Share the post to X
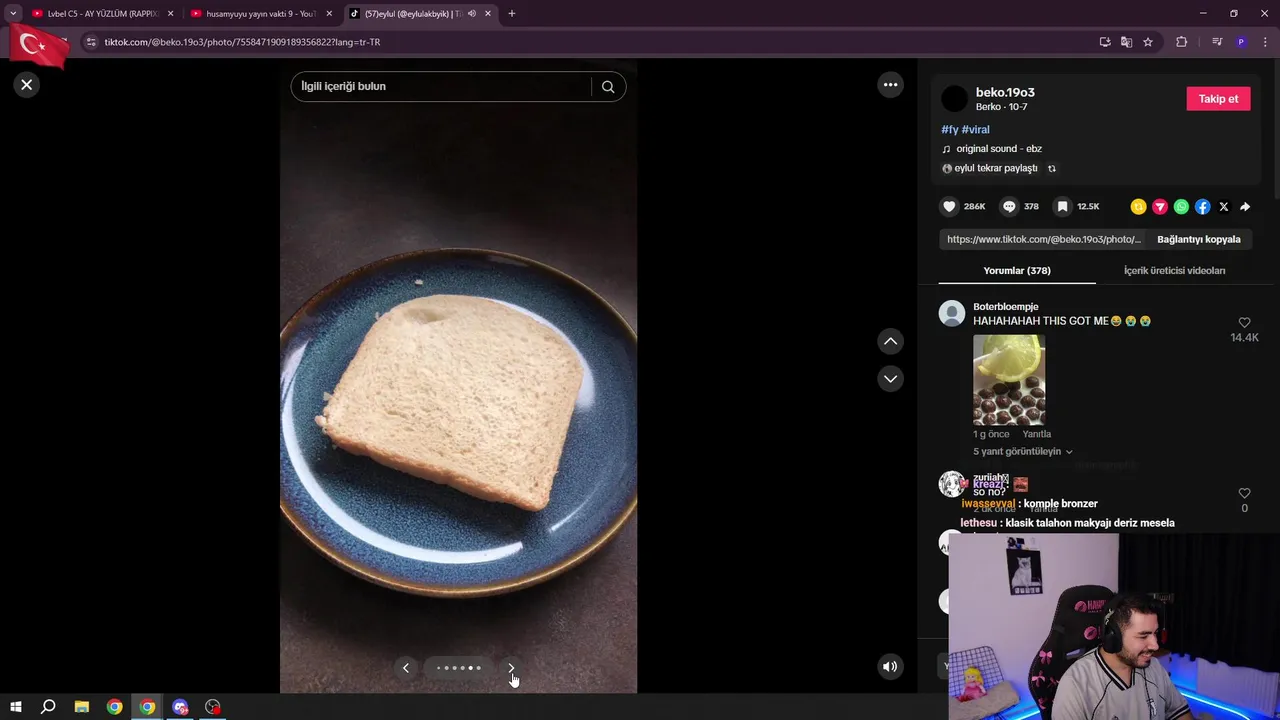Screen dimensions: 1280x720 [x=1224, y=207]
